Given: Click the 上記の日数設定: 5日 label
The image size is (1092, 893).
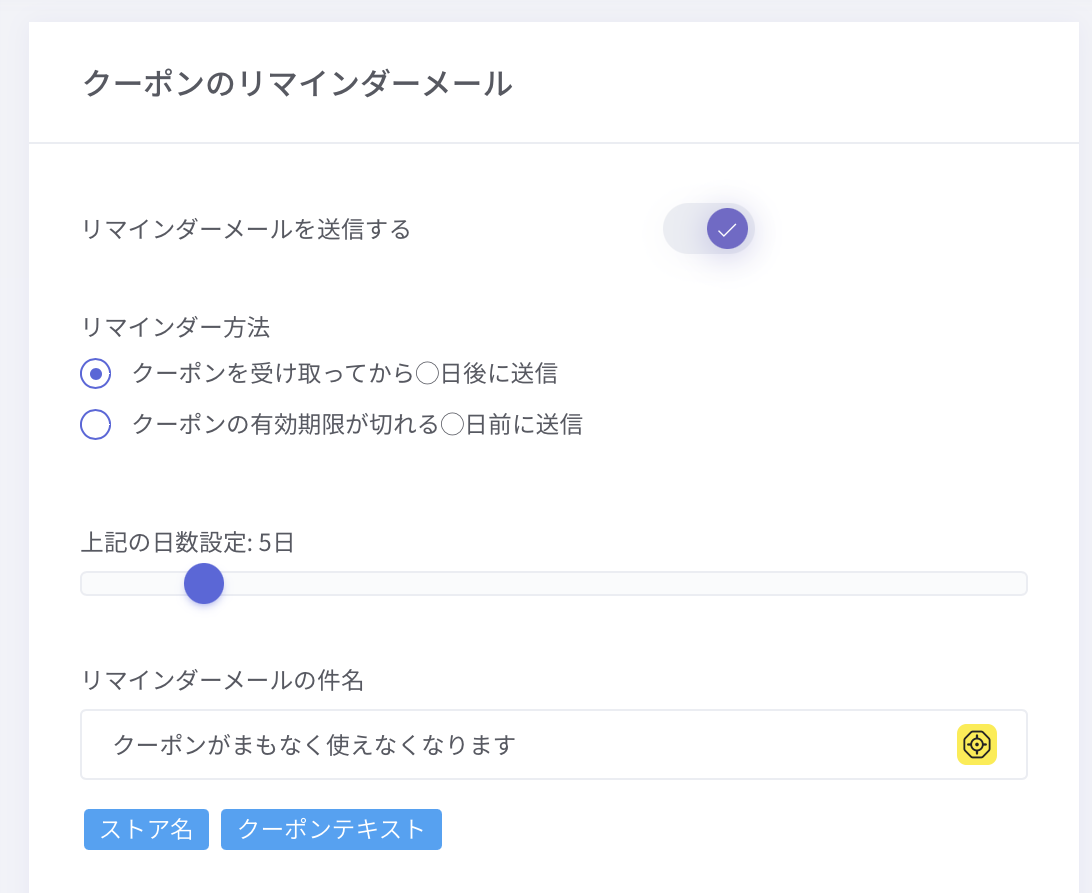Looking at the screenshot, I should (187, 543).
